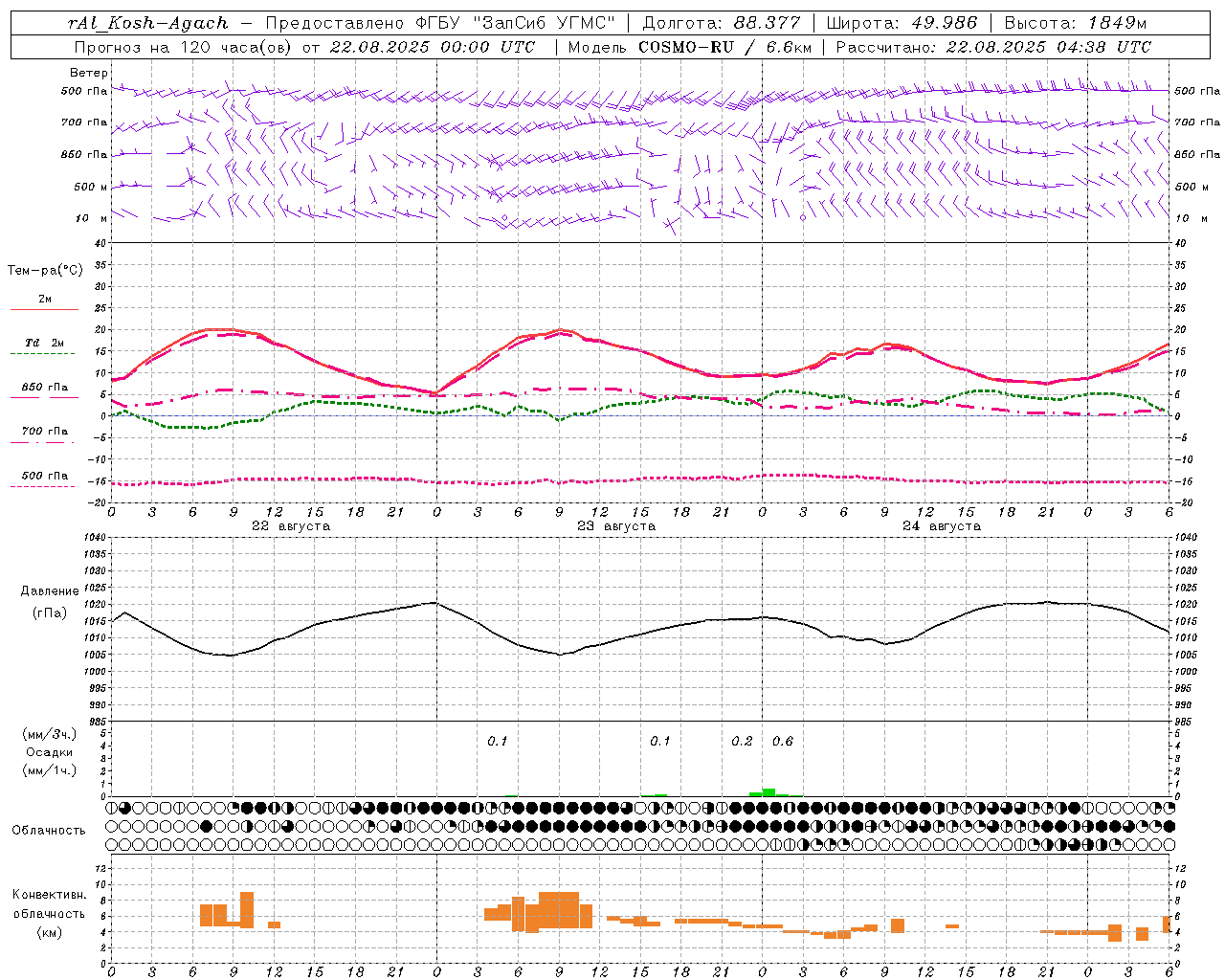Click the "Ветер" wind panel label
Image resolution: width=1225 pixels, height=980 pixels.
pos(89,73)
